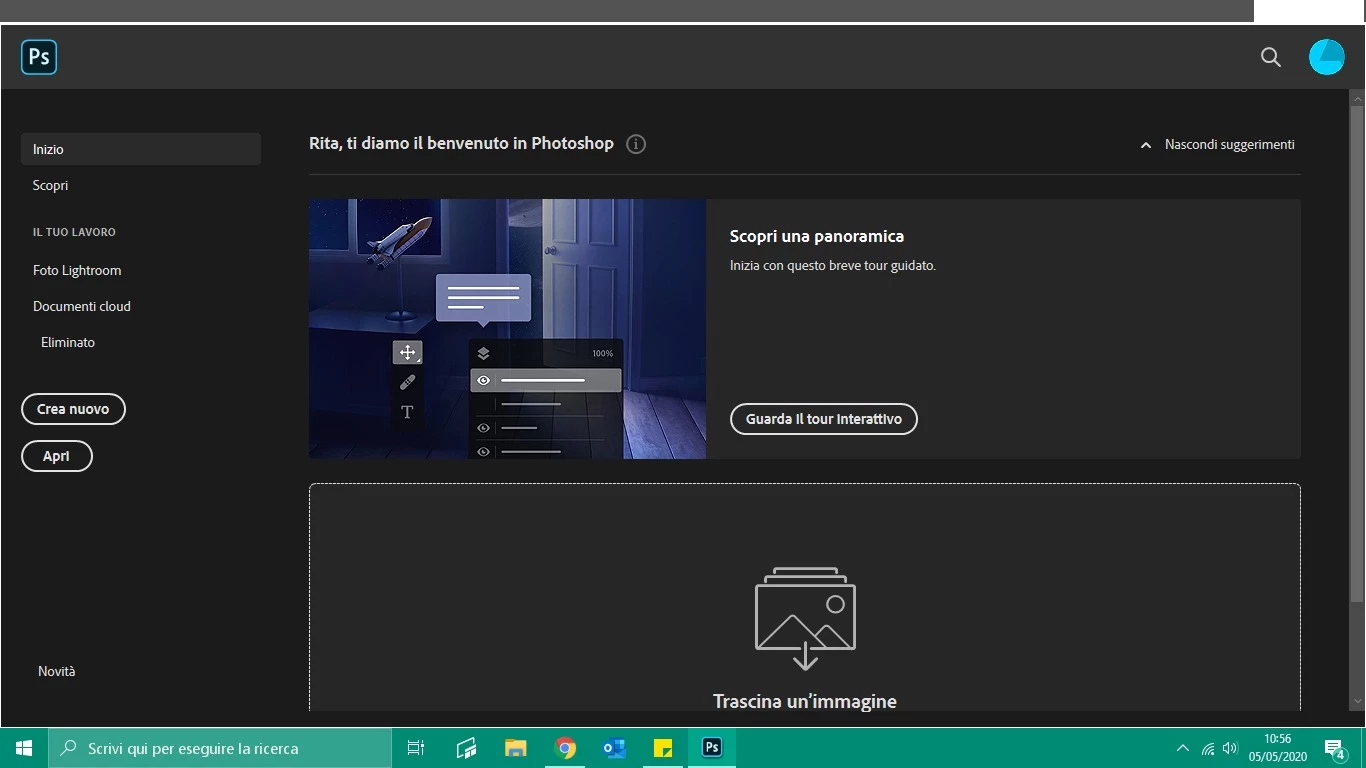Open the user profile avatar
Viewport: 1366px width, 768px height.
click(x=1327, y=57)
